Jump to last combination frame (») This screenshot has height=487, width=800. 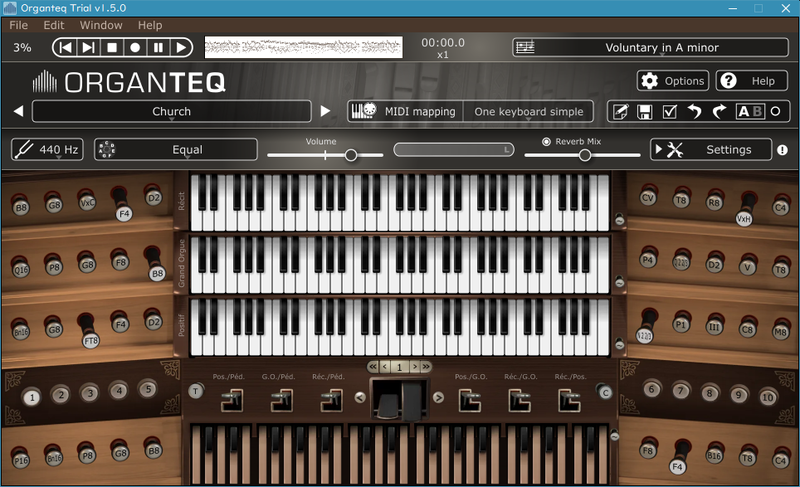[426, 366]
